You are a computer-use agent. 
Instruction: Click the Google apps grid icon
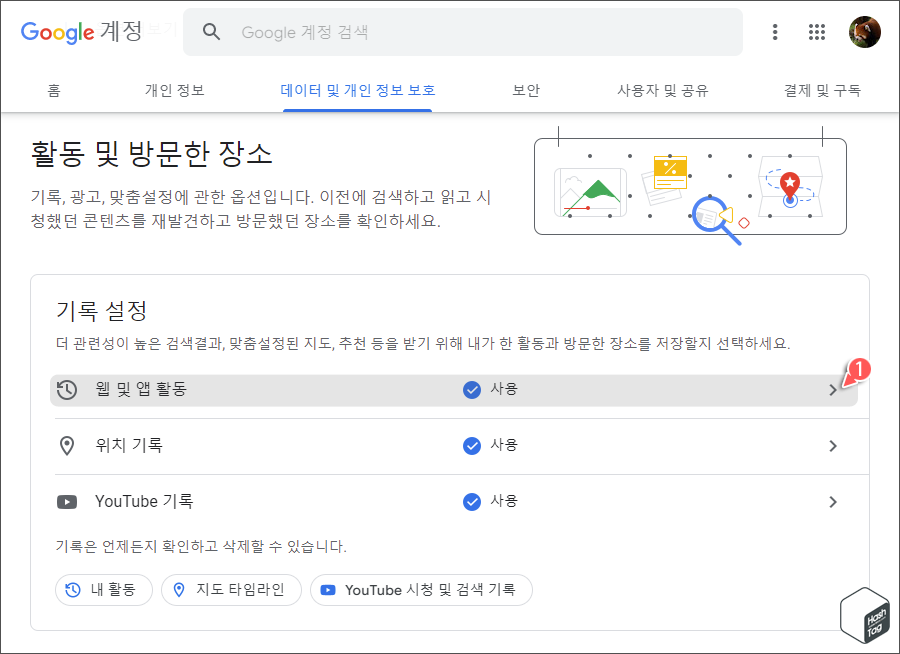coord(817,31)
